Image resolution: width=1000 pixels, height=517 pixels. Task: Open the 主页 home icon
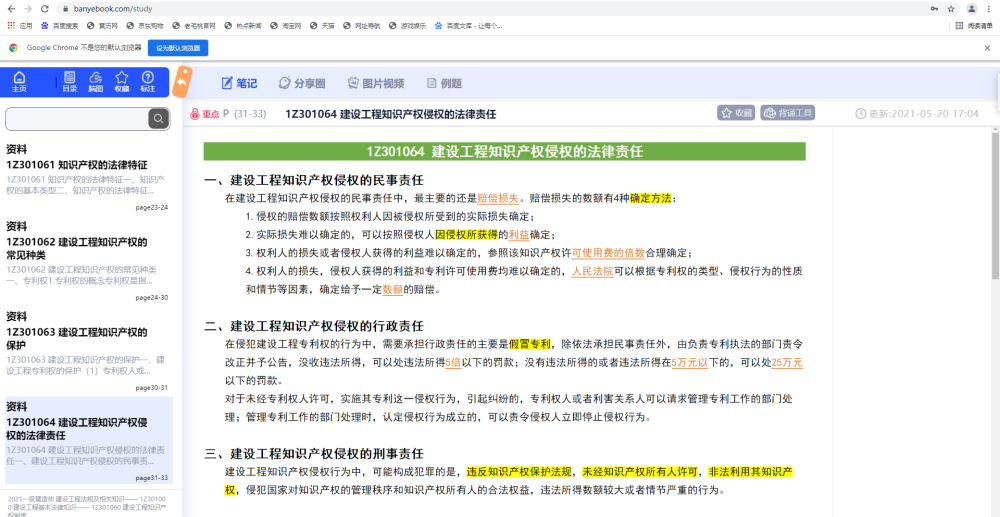tap(19, 82)
